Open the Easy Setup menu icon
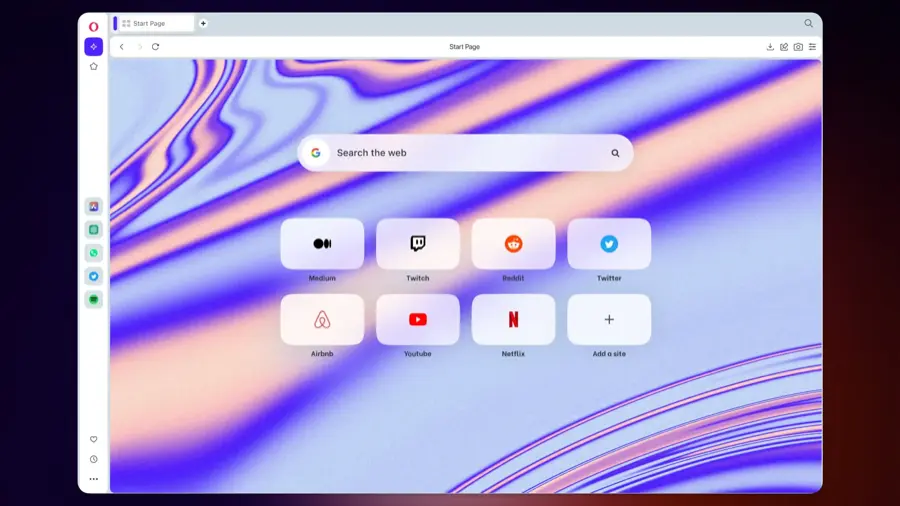Screen dimensions: 900x506 coord(812,47)
